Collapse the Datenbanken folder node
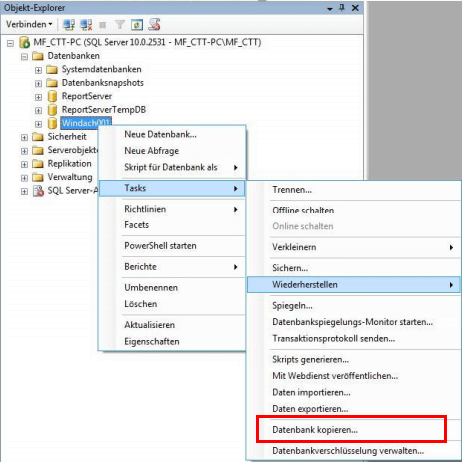Screen dimensions: 462x462 coord(24,57)
